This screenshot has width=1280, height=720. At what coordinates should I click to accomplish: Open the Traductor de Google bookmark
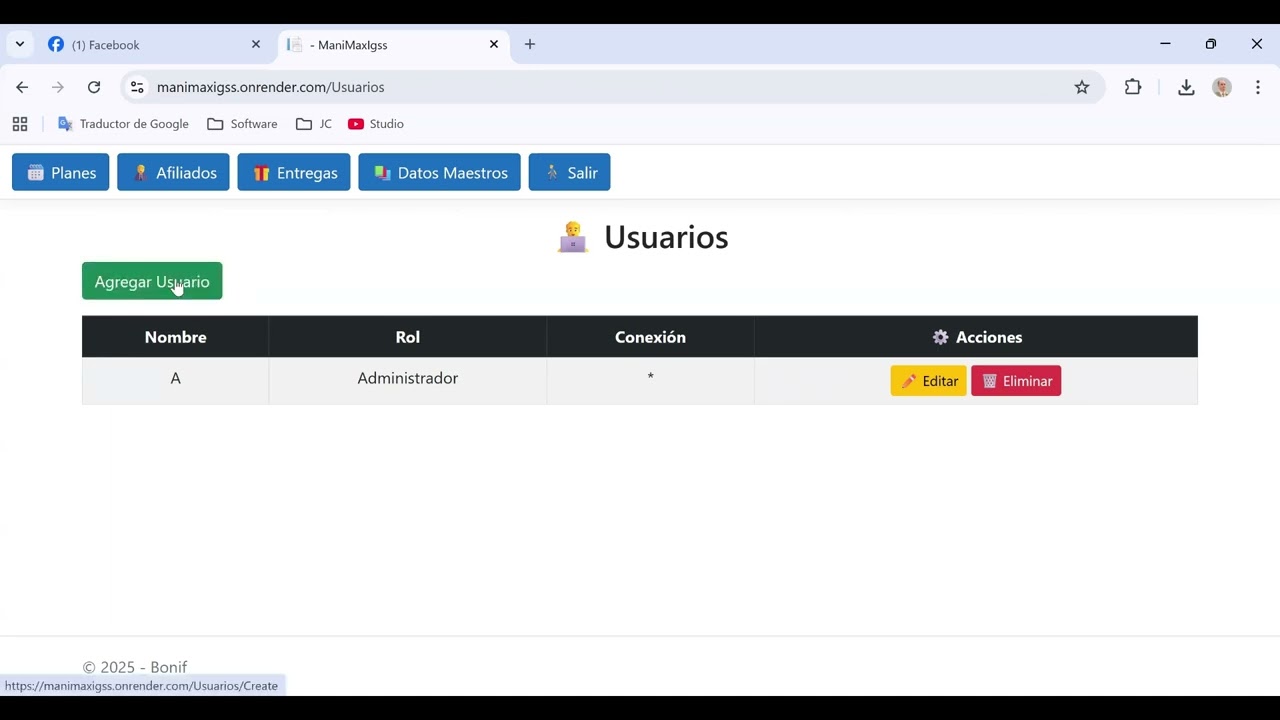point(123,124)
